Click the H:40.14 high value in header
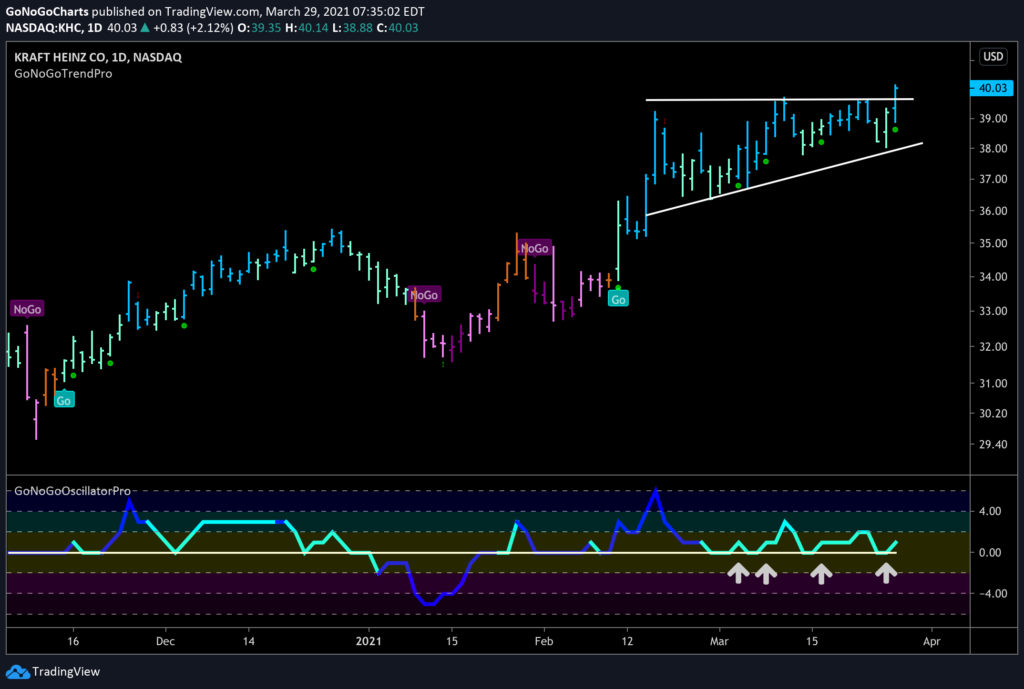This screenshot has height=689, width=1024. point(306,28)
